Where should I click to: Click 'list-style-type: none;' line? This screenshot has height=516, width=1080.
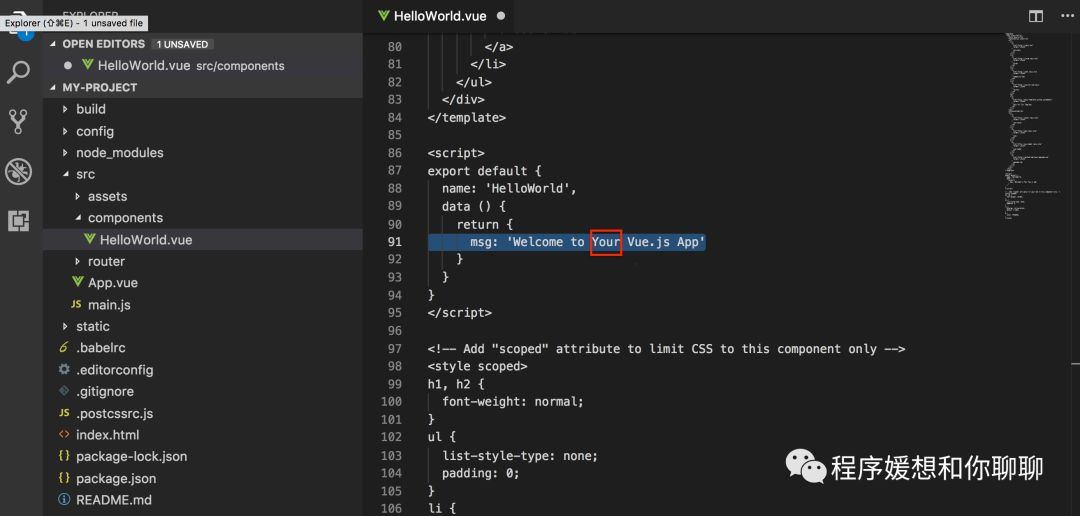tap(520, 455)
